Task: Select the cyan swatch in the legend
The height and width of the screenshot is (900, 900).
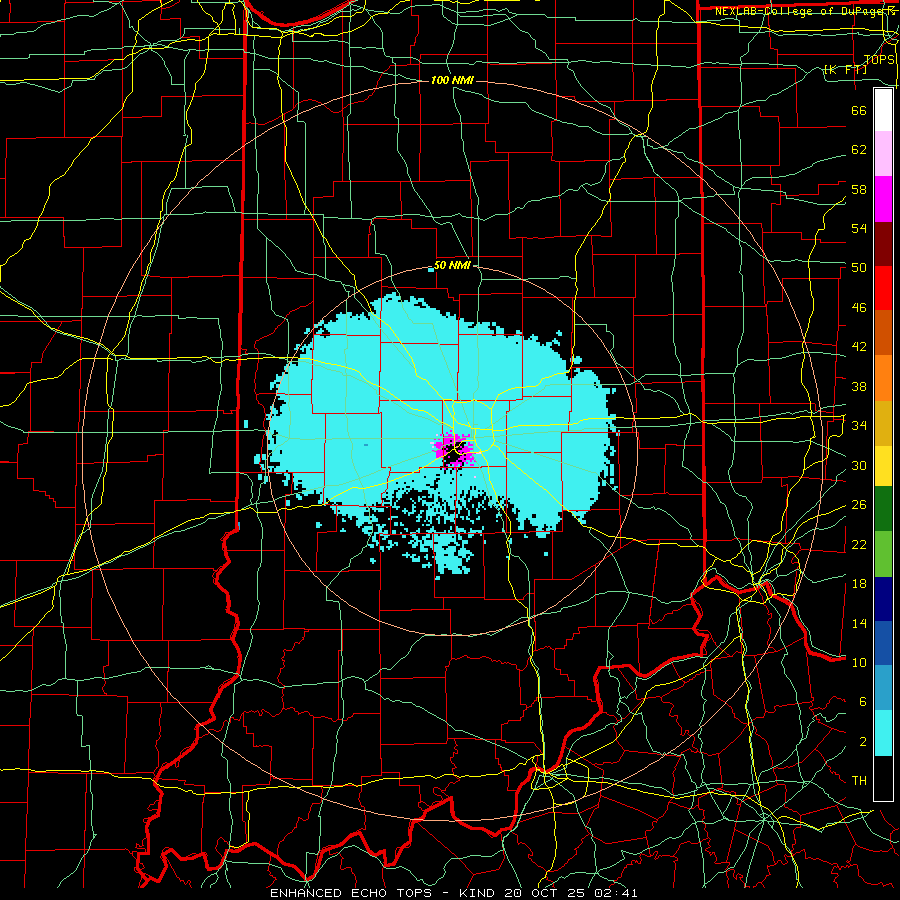Action: tap(883, 733)
